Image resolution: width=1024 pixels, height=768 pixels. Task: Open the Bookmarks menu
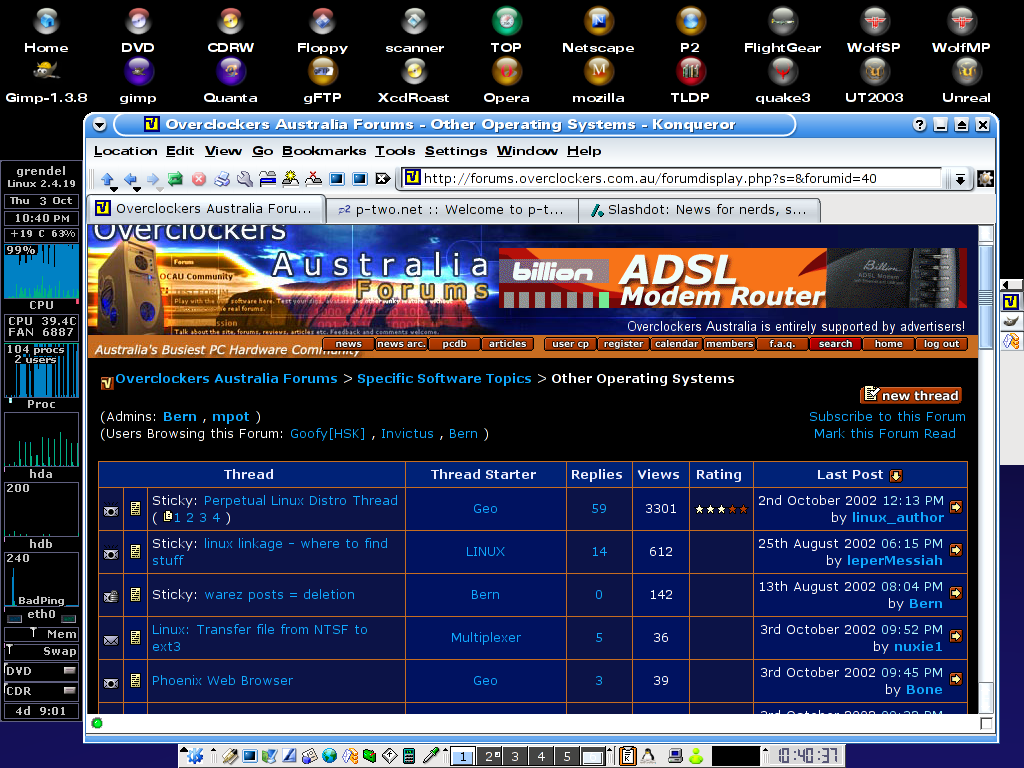[x=324, y=151]
